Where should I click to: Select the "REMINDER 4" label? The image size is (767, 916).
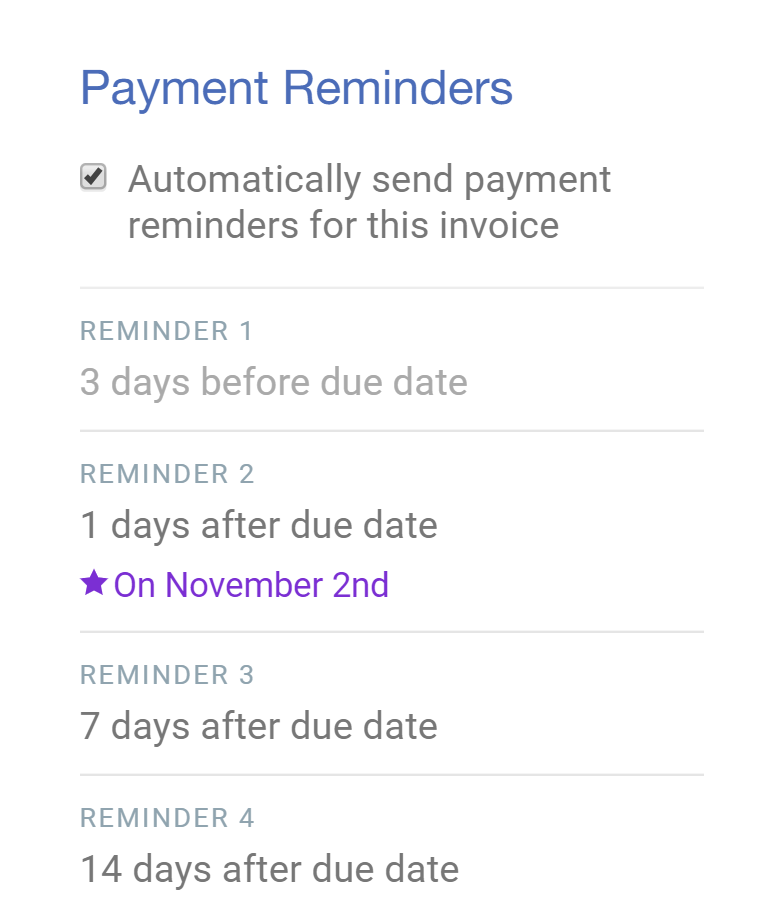pos(167,818)
